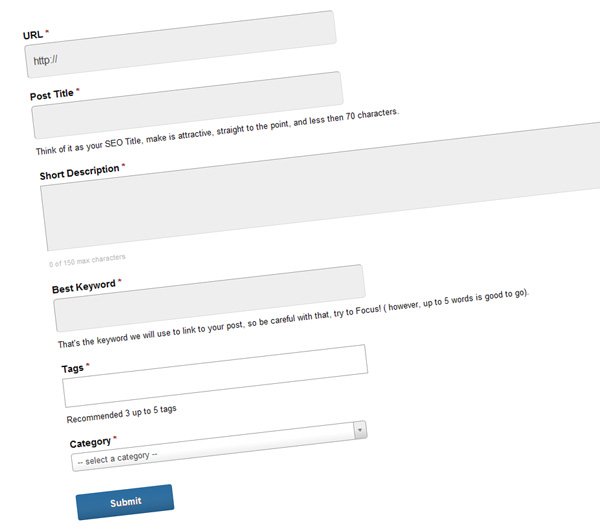600x531 pixels.
Task: Click the Post Title label
Action: (52, 94)
